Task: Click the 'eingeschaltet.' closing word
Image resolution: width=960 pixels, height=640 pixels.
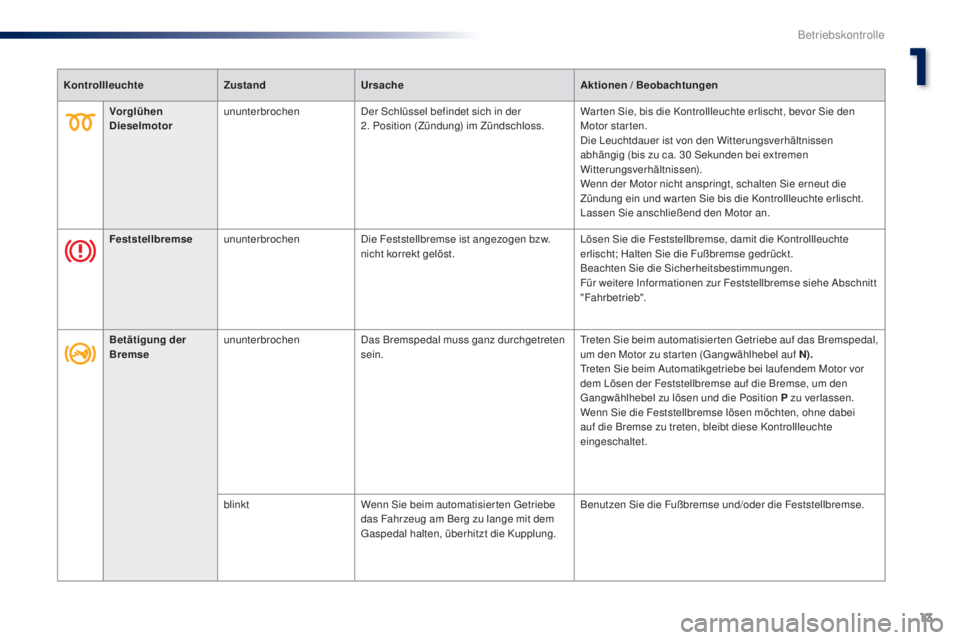Action: coord(613,441)
